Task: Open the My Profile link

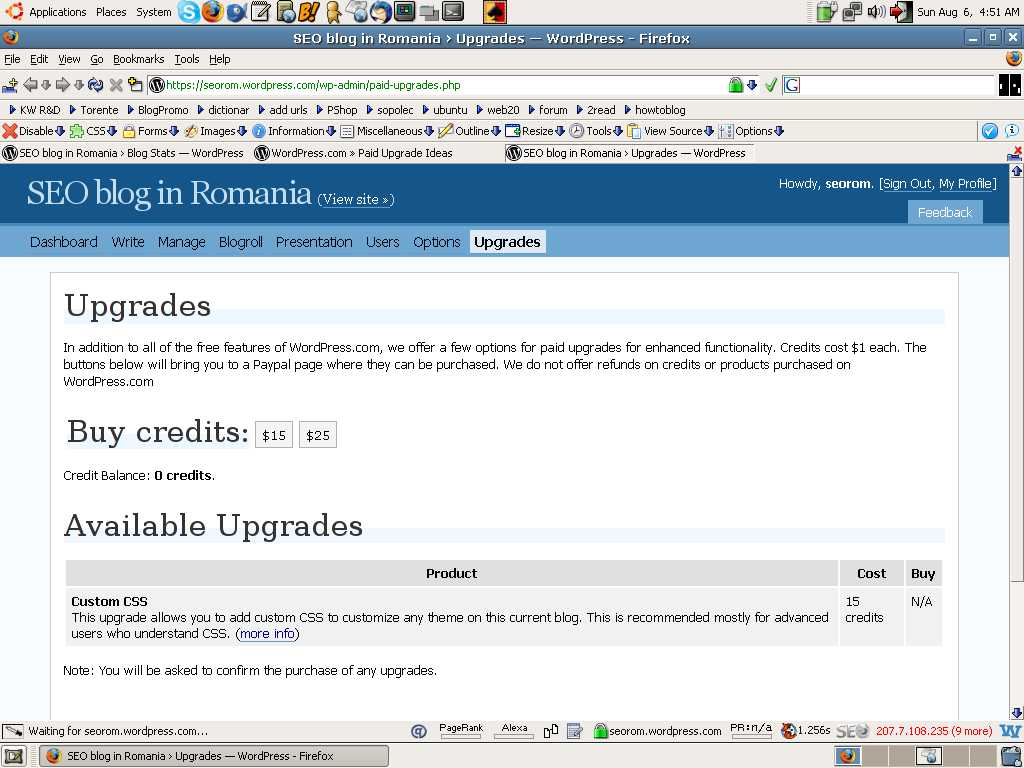Action: [966, 184]
